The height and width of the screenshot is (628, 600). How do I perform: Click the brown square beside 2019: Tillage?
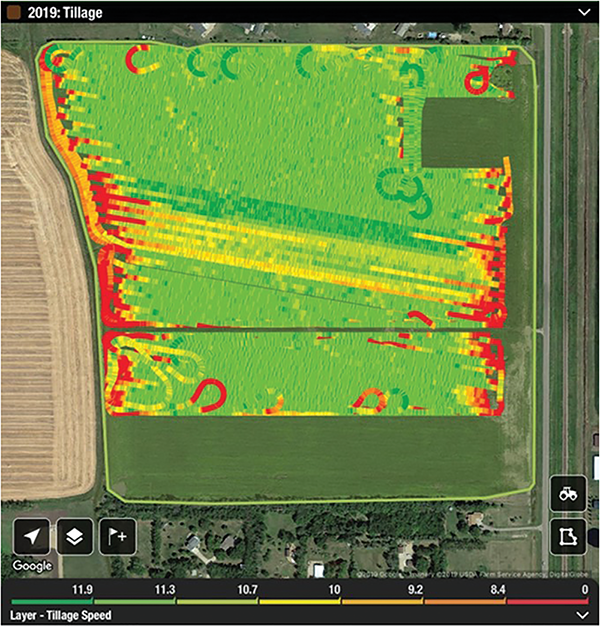13,11
